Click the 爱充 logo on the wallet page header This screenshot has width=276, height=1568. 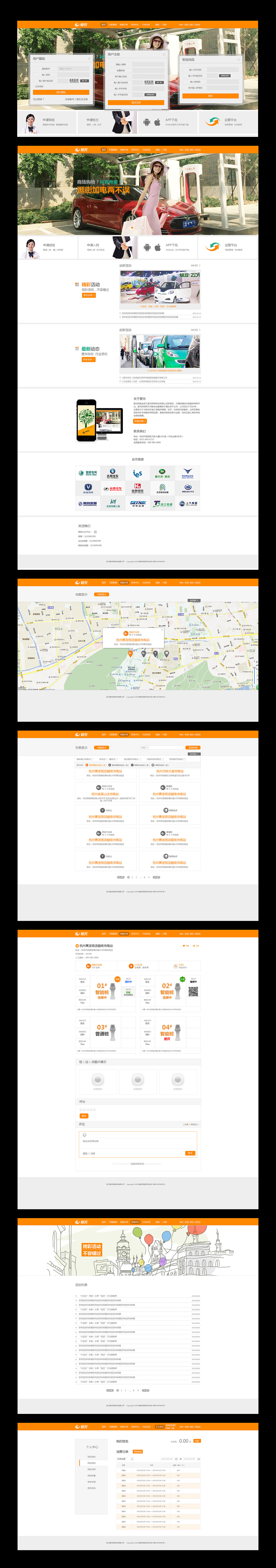82,1427
